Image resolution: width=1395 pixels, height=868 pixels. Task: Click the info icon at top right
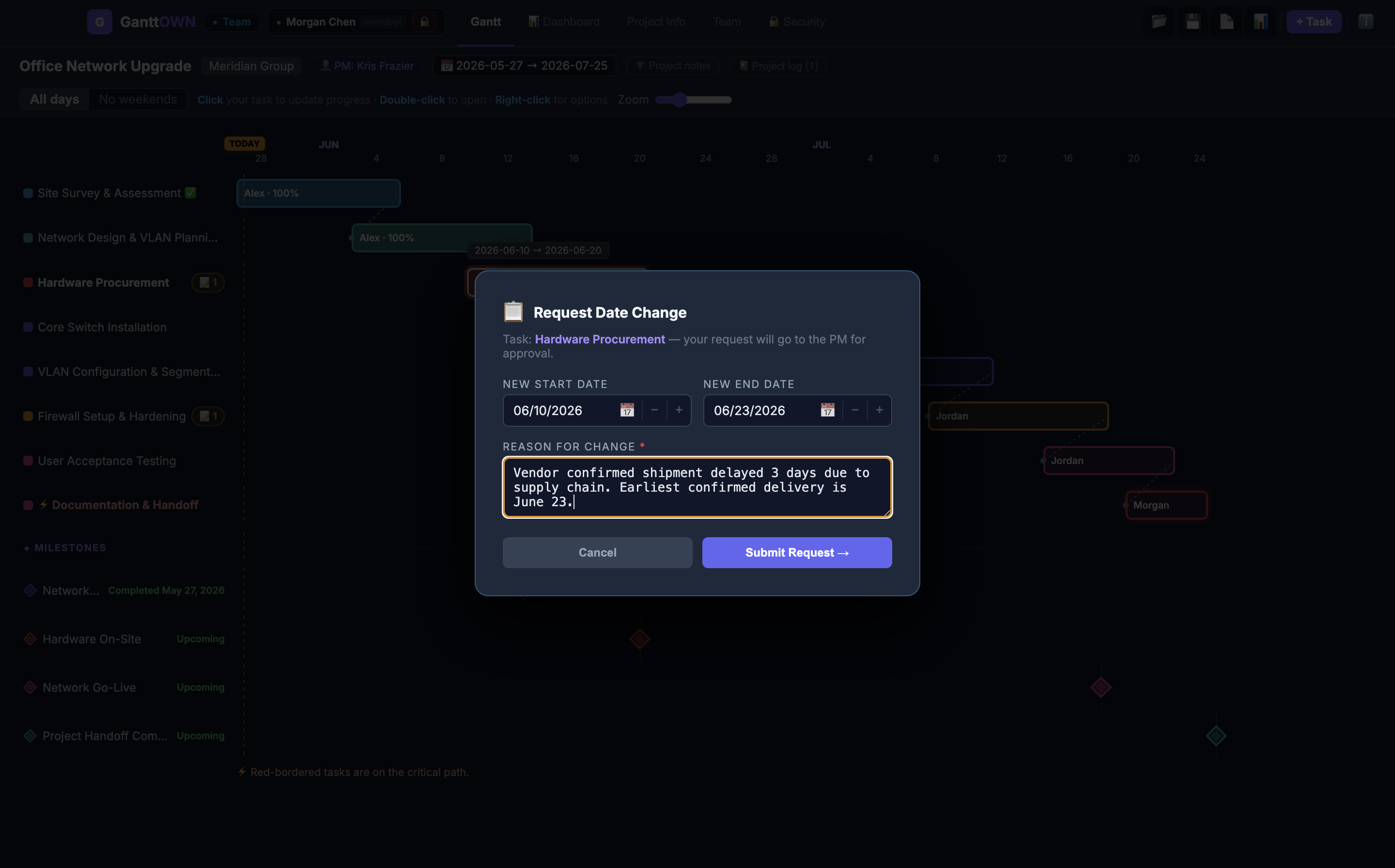tap(1366, 22)
